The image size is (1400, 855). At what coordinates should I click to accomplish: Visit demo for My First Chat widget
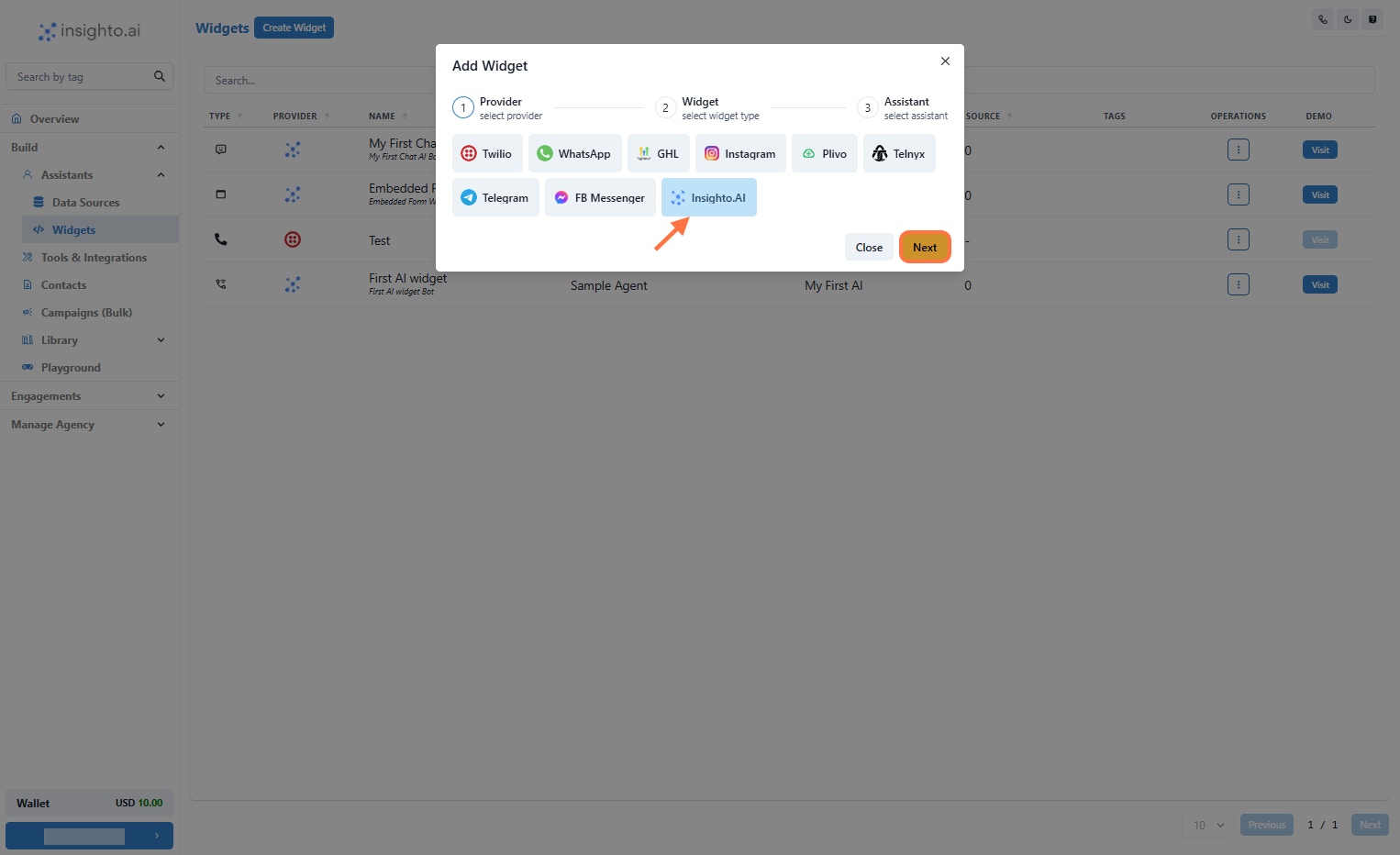1320,150
